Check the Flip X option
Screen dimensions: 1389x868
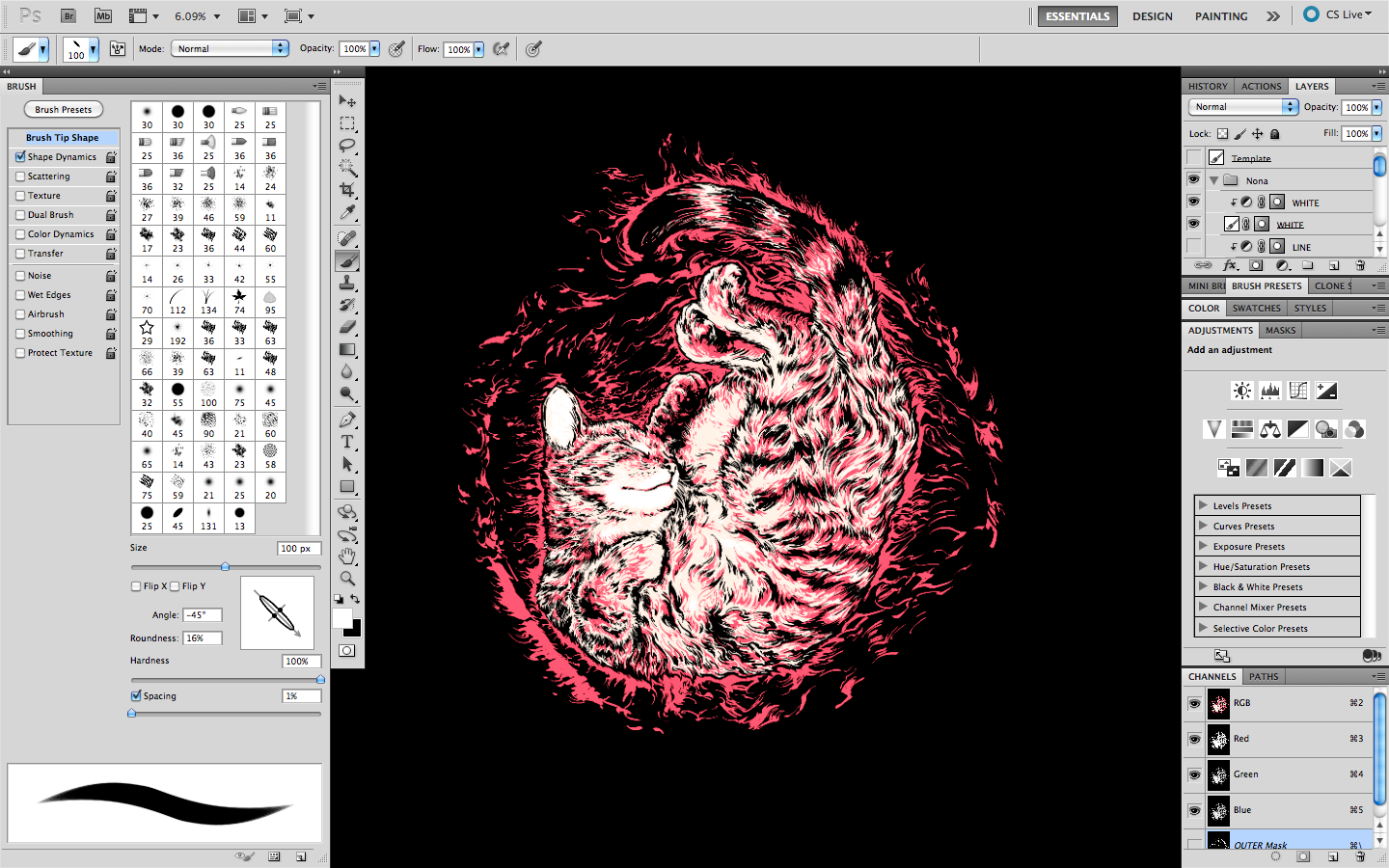136,586
